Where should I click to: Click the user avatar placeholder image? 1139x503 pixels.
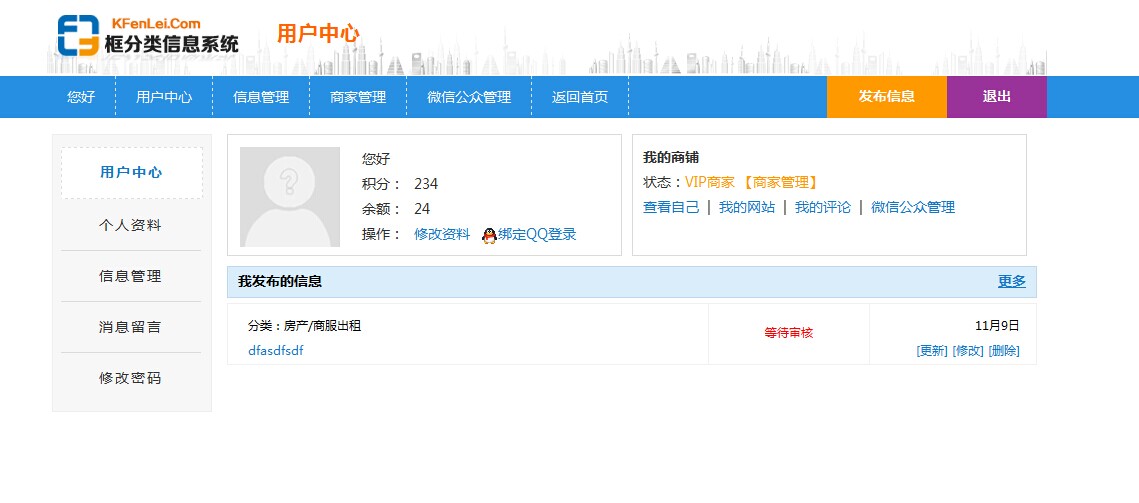290,197
